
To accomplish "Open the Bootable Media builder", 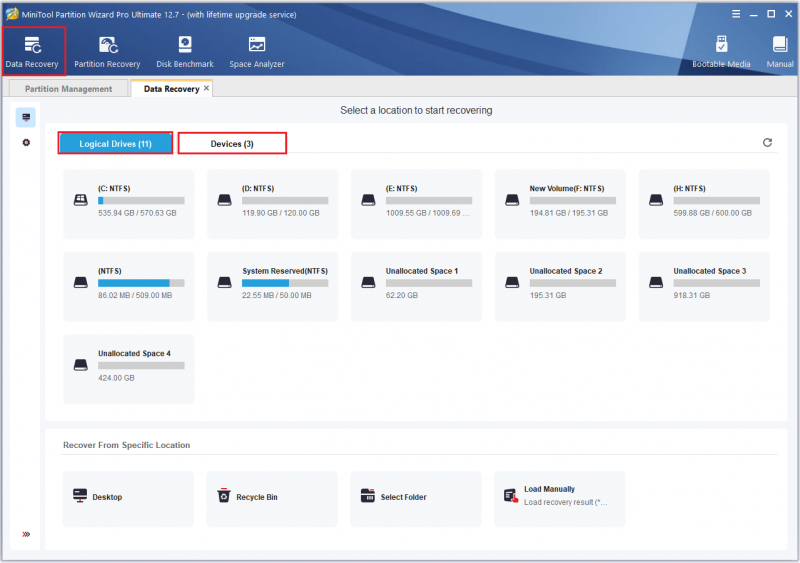I will [x=721, y=52].
